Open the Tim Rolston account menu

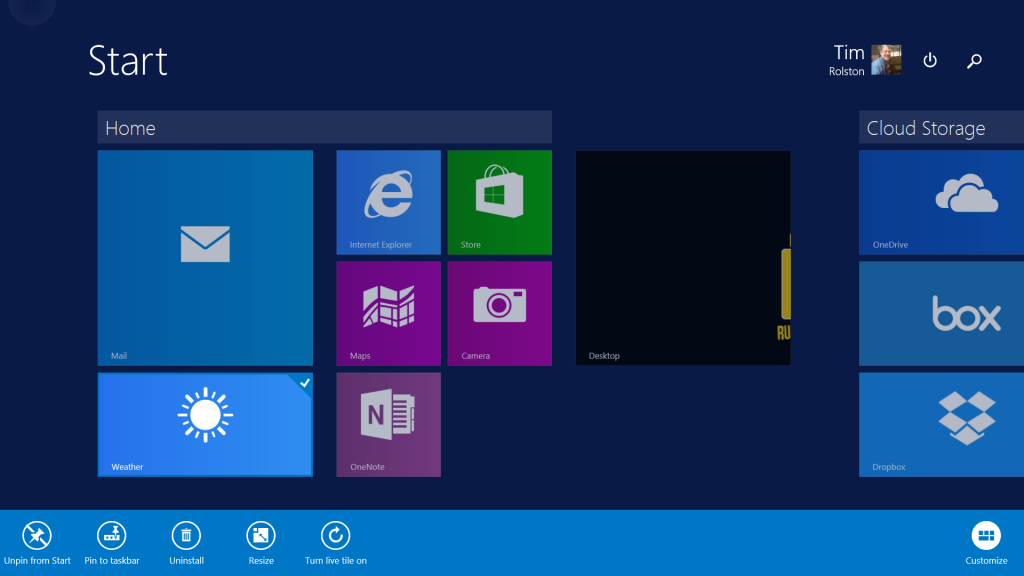(x=866, y=60)
